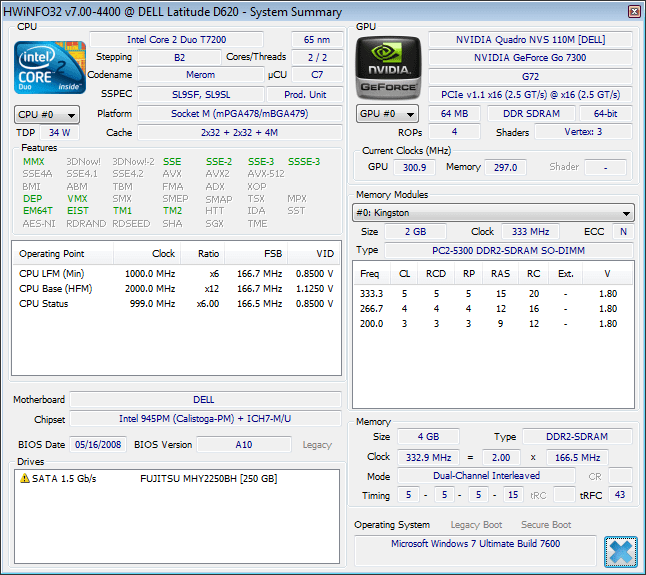Click the 4 GB total memory size field
Image resolution: width=646 pixels, height=575 pixels.
pos(428,437)
